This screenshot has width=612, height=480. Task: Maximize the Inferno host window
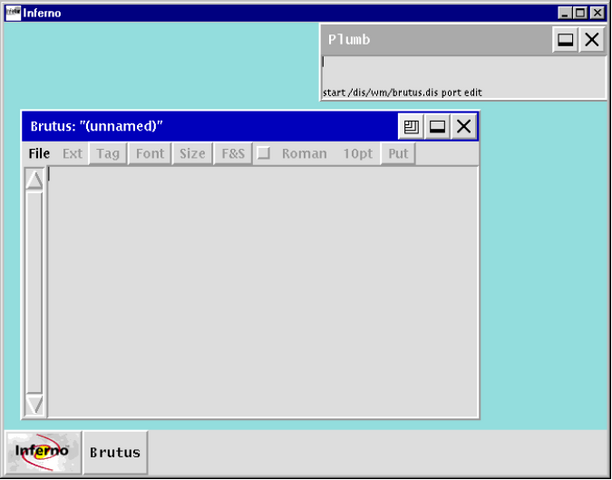tap(580, 13)
